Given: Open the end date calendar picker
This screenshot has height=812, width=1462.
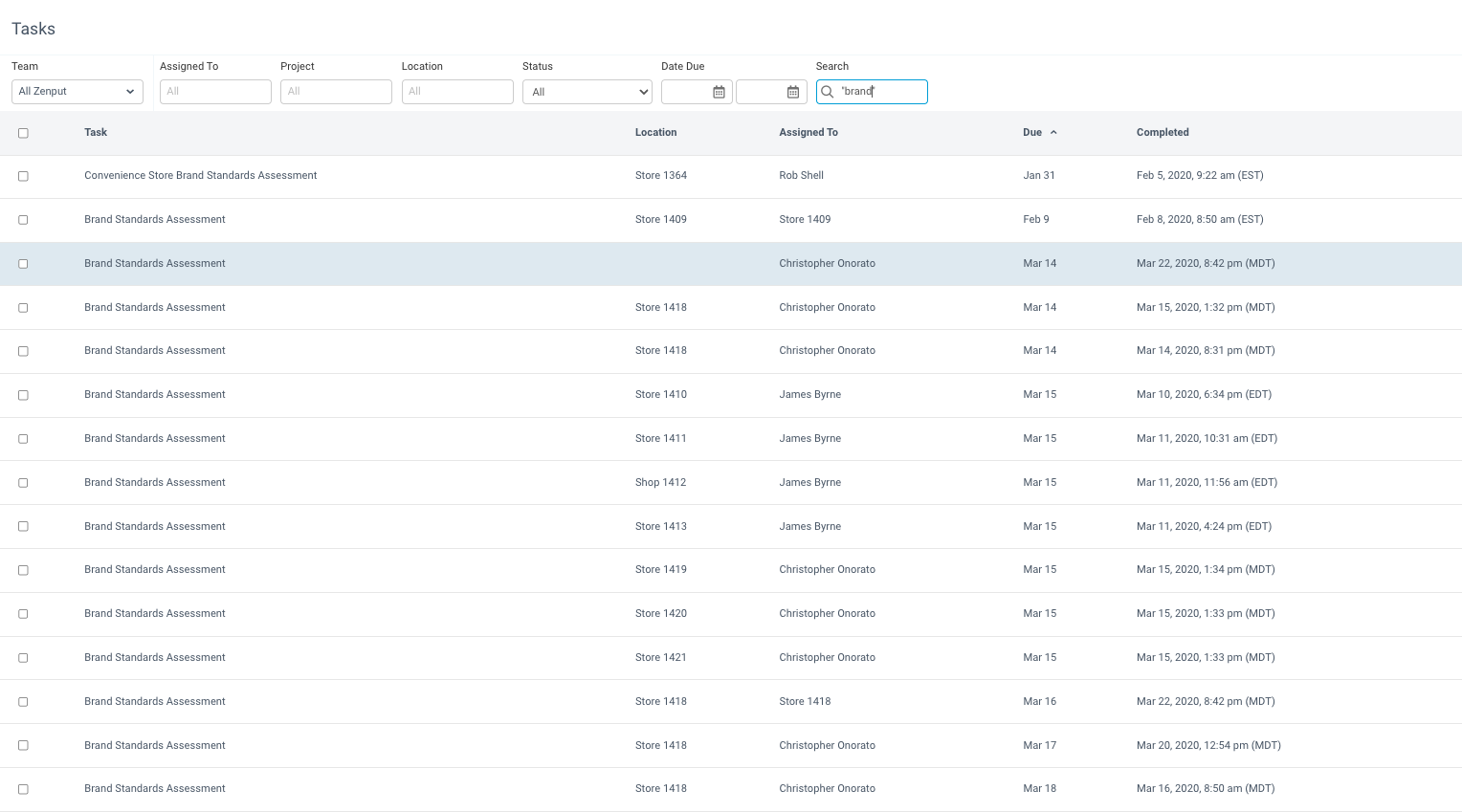Looking at the screenshot, I should click(x=793, y=91).
